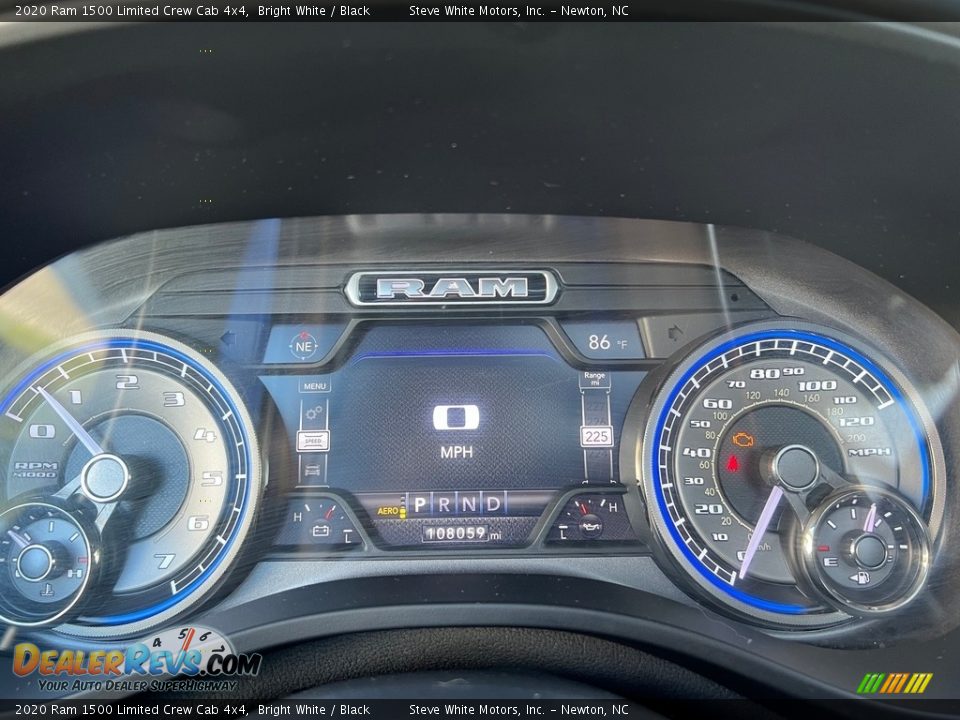The image size is (960, 720).
Task: Click the fuel gauge needle hub
Action: 869,551
